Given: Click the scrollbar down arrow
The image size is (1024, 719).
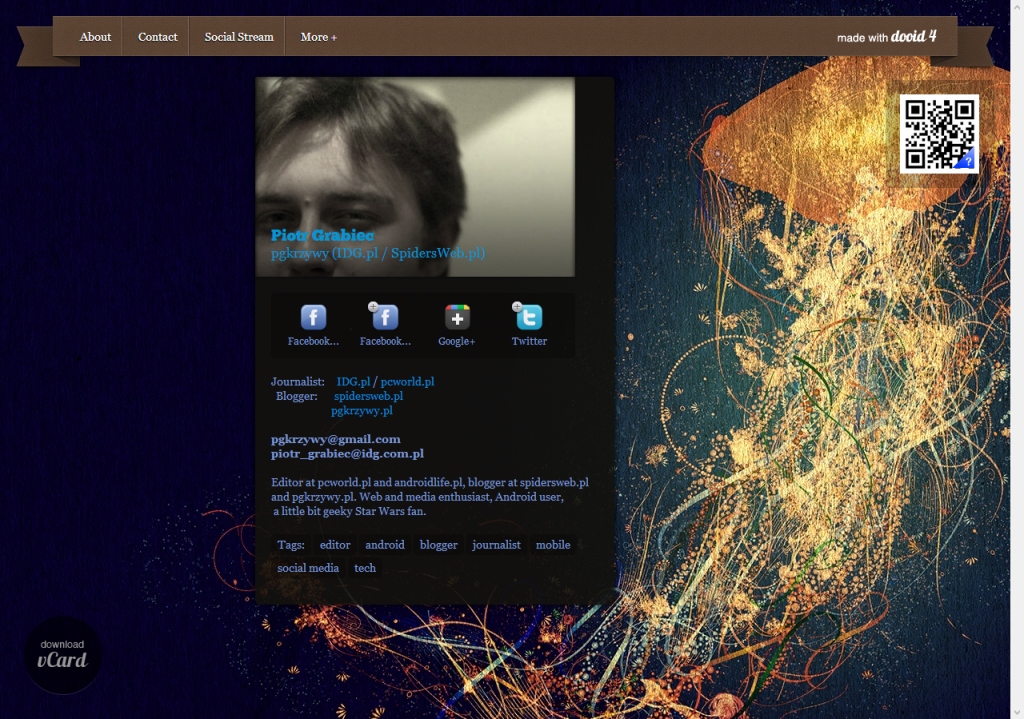Looking at the screenshot, I should 1017,712.
